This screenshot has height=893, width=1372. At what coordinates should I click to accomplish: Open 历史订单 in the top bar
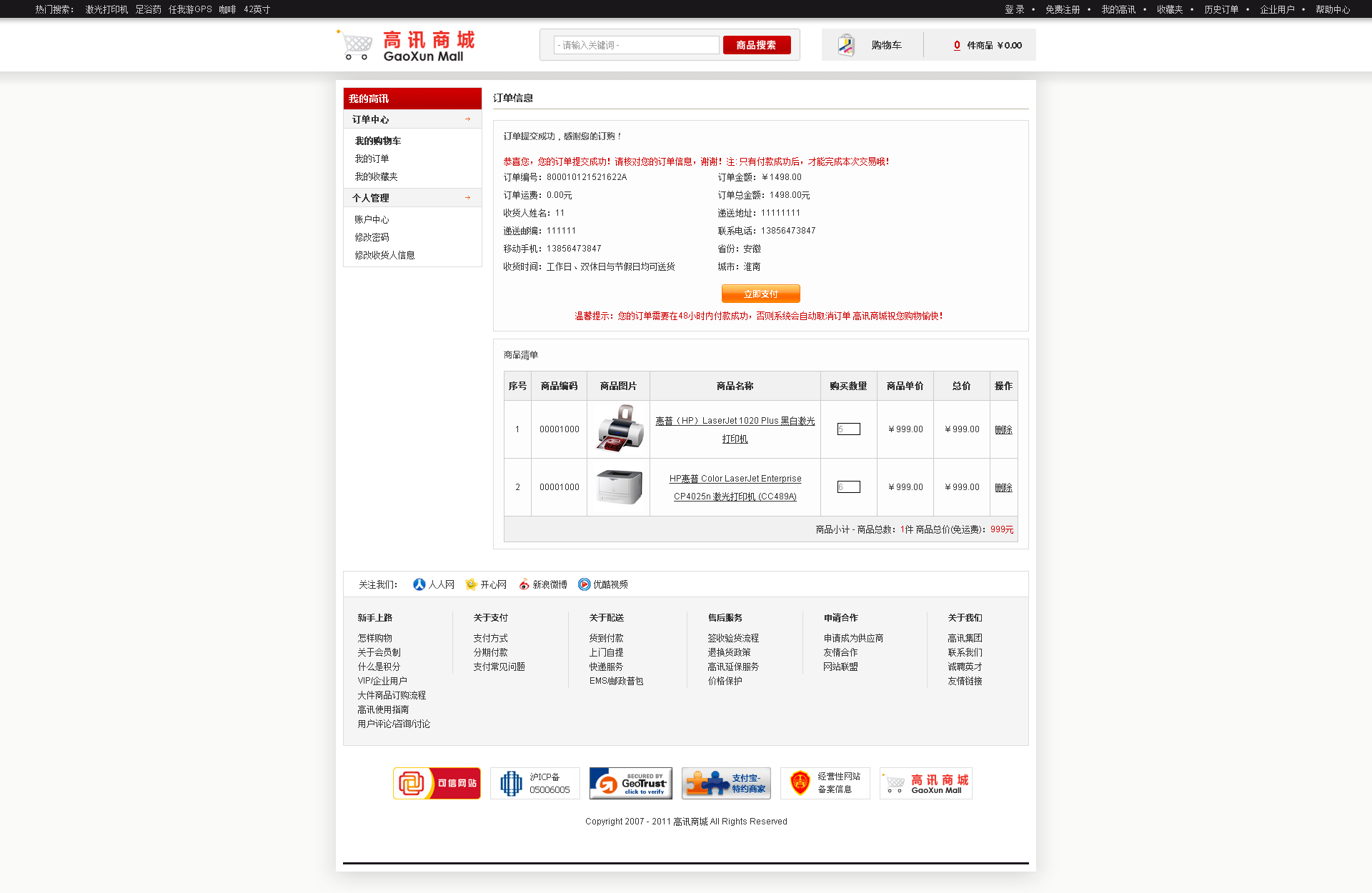pyautogui.click(x=1221, y=9)
